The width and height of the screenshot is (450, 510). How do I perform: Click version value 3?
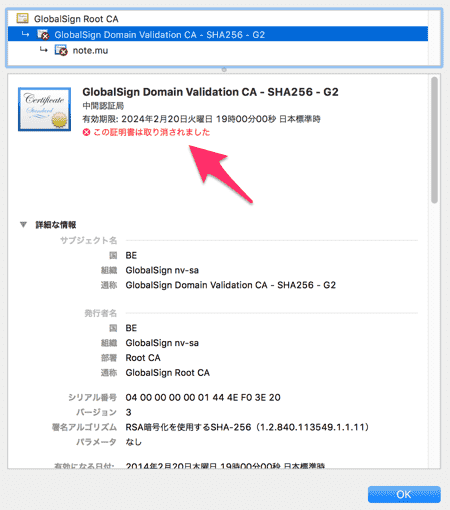coord(128,412)
